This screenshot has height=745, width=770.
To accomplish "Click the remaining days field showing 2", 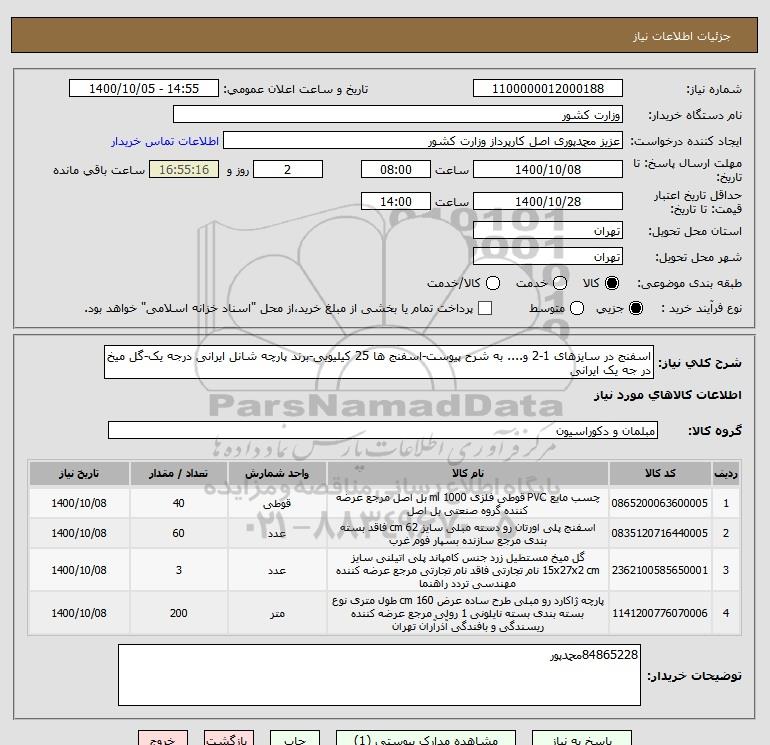I will coord(288,169).
